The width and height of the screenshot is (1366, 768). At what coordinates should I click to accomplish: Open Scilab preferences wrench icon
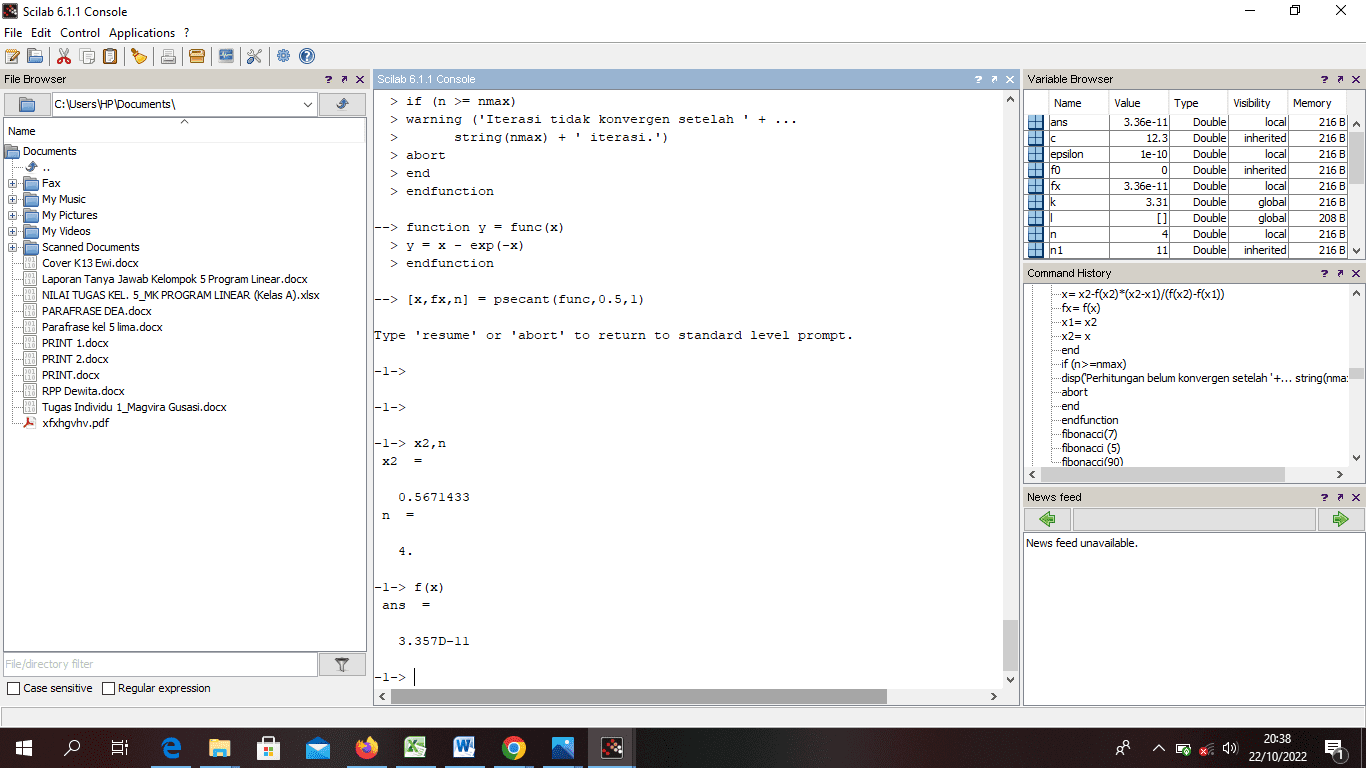point(254,56)
